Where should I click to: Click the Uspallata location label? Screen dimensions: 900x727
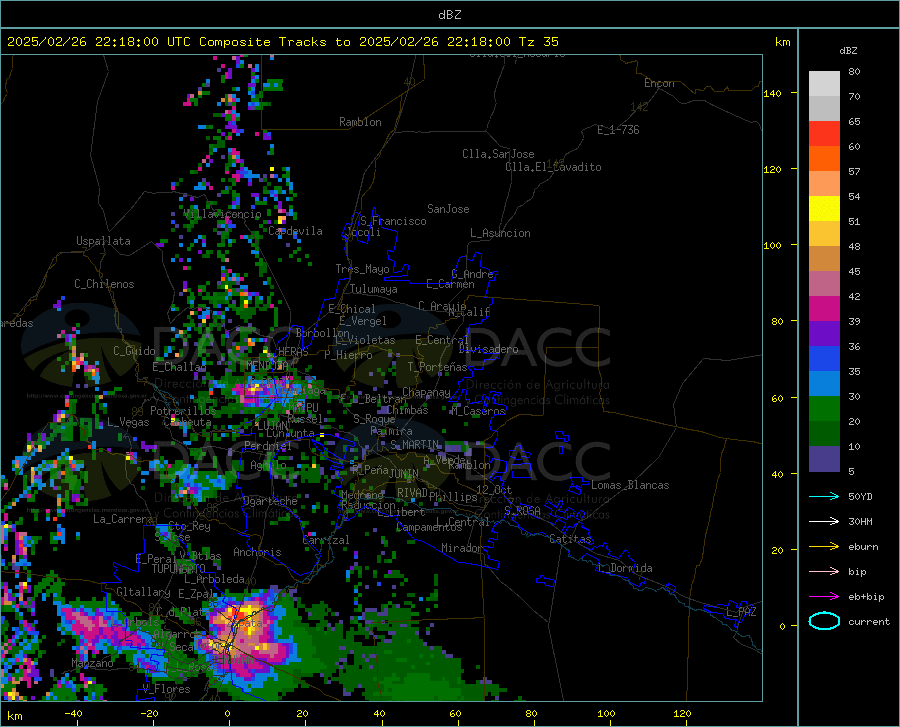[103, 241]
